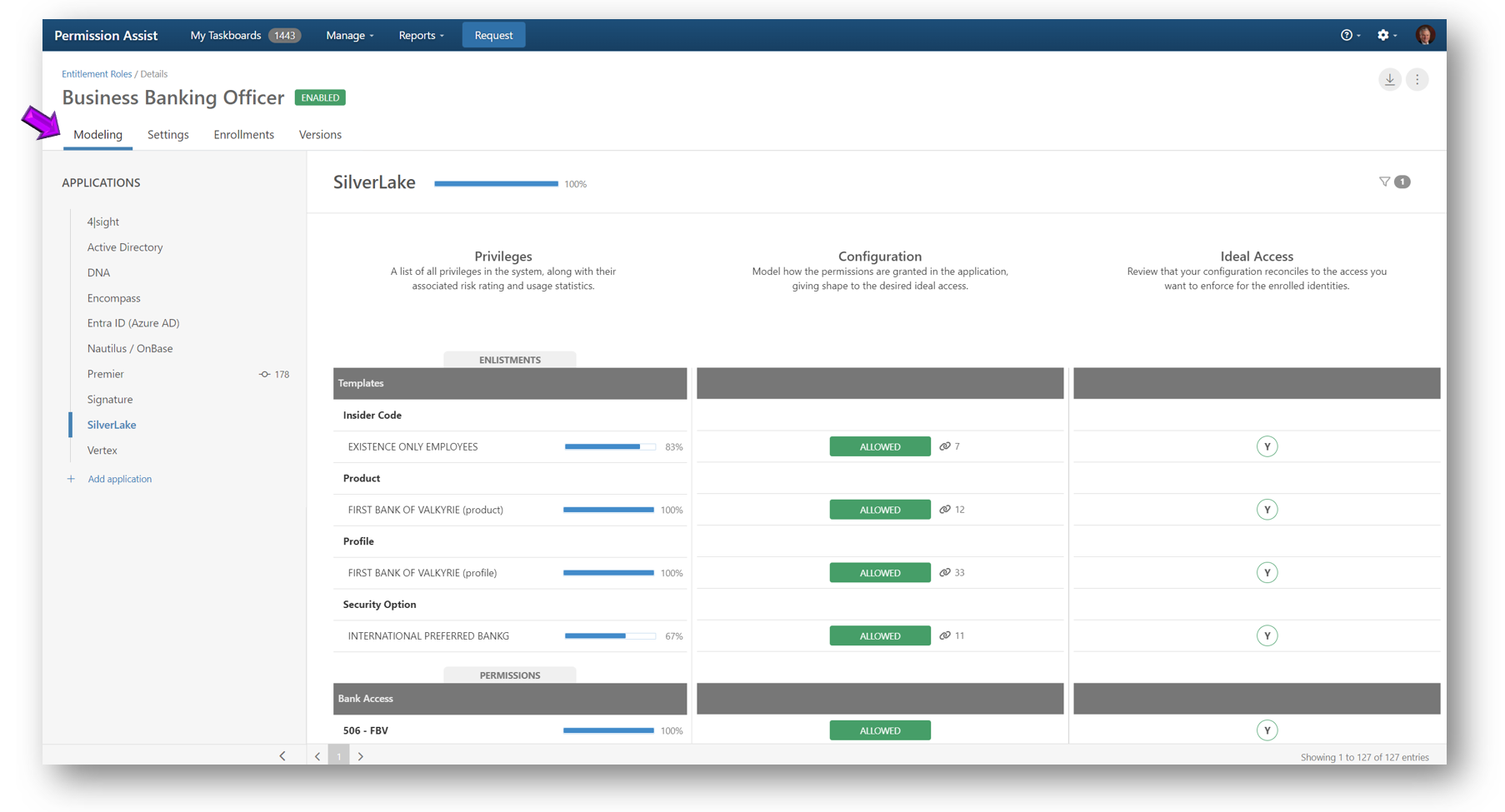Expand the Reports dropdown menu
1505x812 pixels.
click(421, 35)
